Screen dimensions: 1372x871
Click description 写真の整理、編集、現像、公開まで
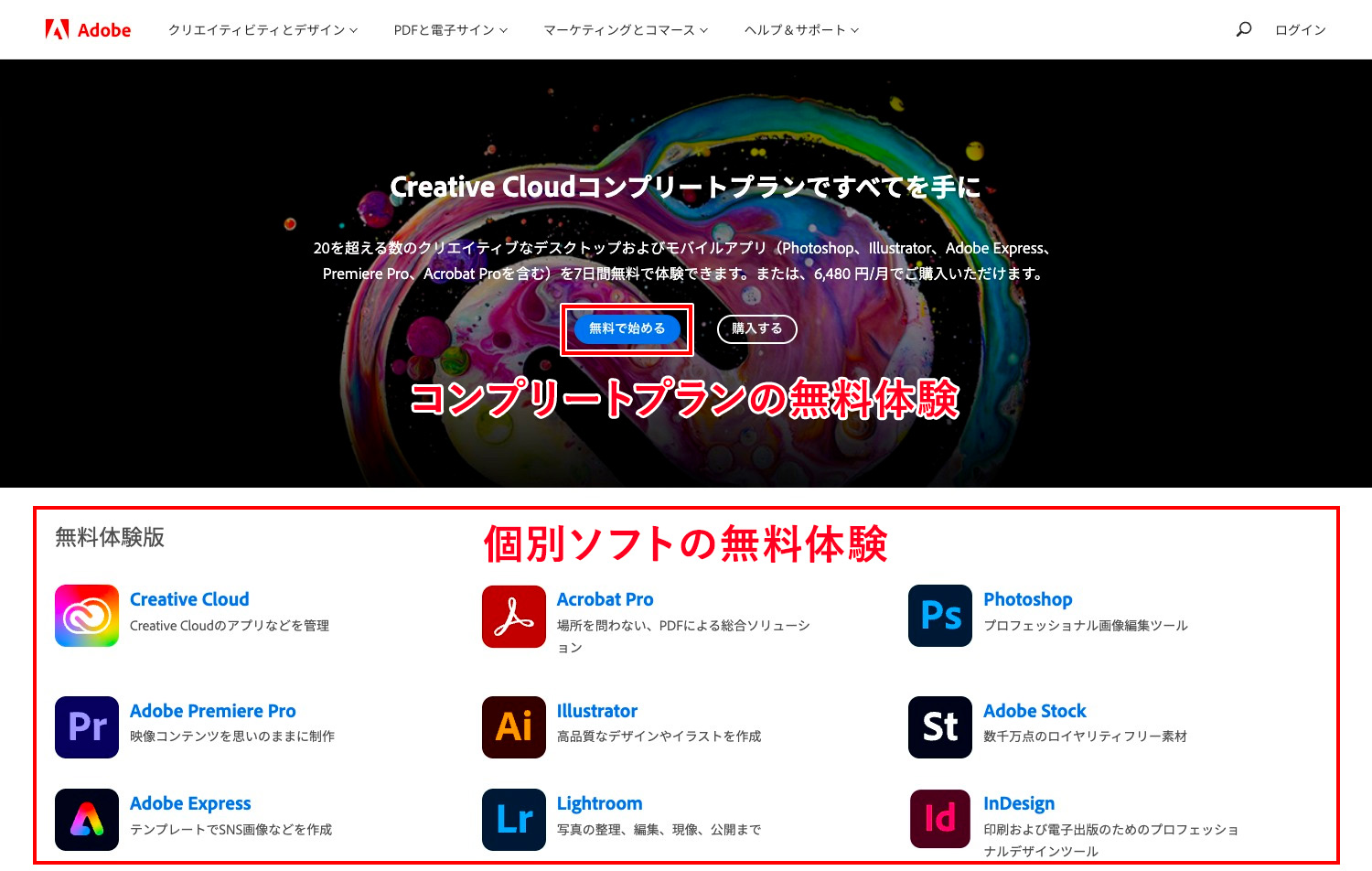click(x=659, y=830)
